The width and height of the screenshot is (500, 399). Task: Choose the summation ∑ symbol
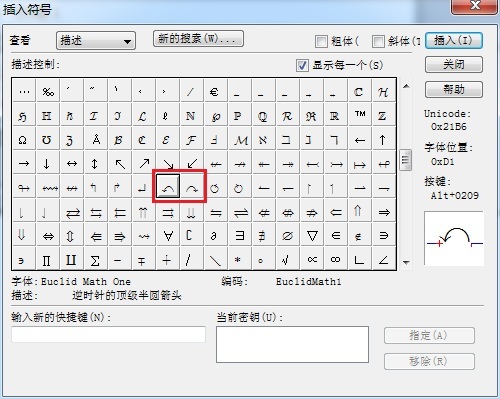[95, 260]
